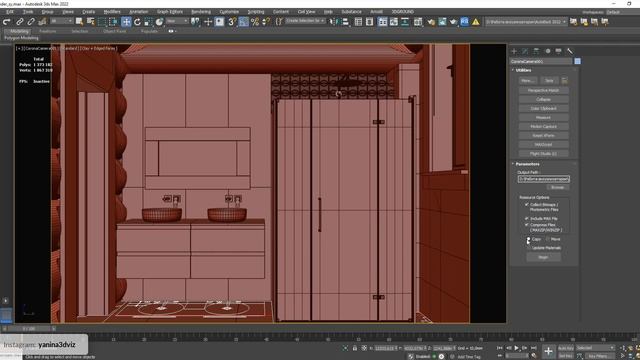The width and height of the screenshot is (640, 360).
Task: Open the Modifiers menu
Action: 112,12
